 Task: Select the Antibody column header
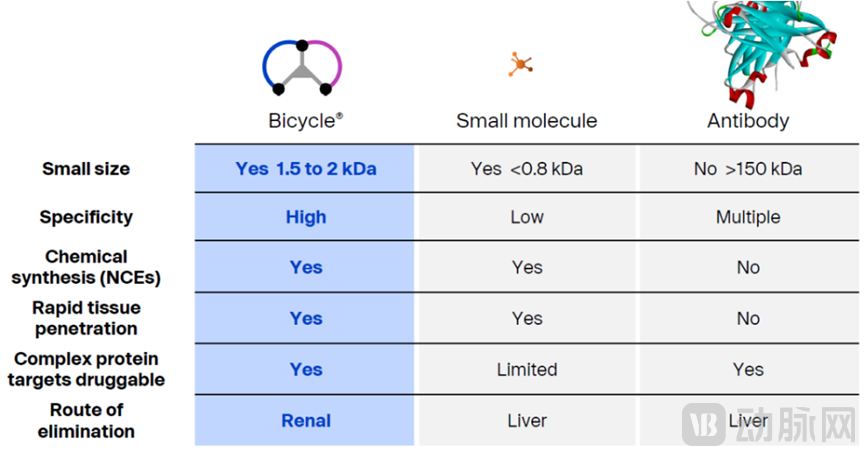[748, 121]
